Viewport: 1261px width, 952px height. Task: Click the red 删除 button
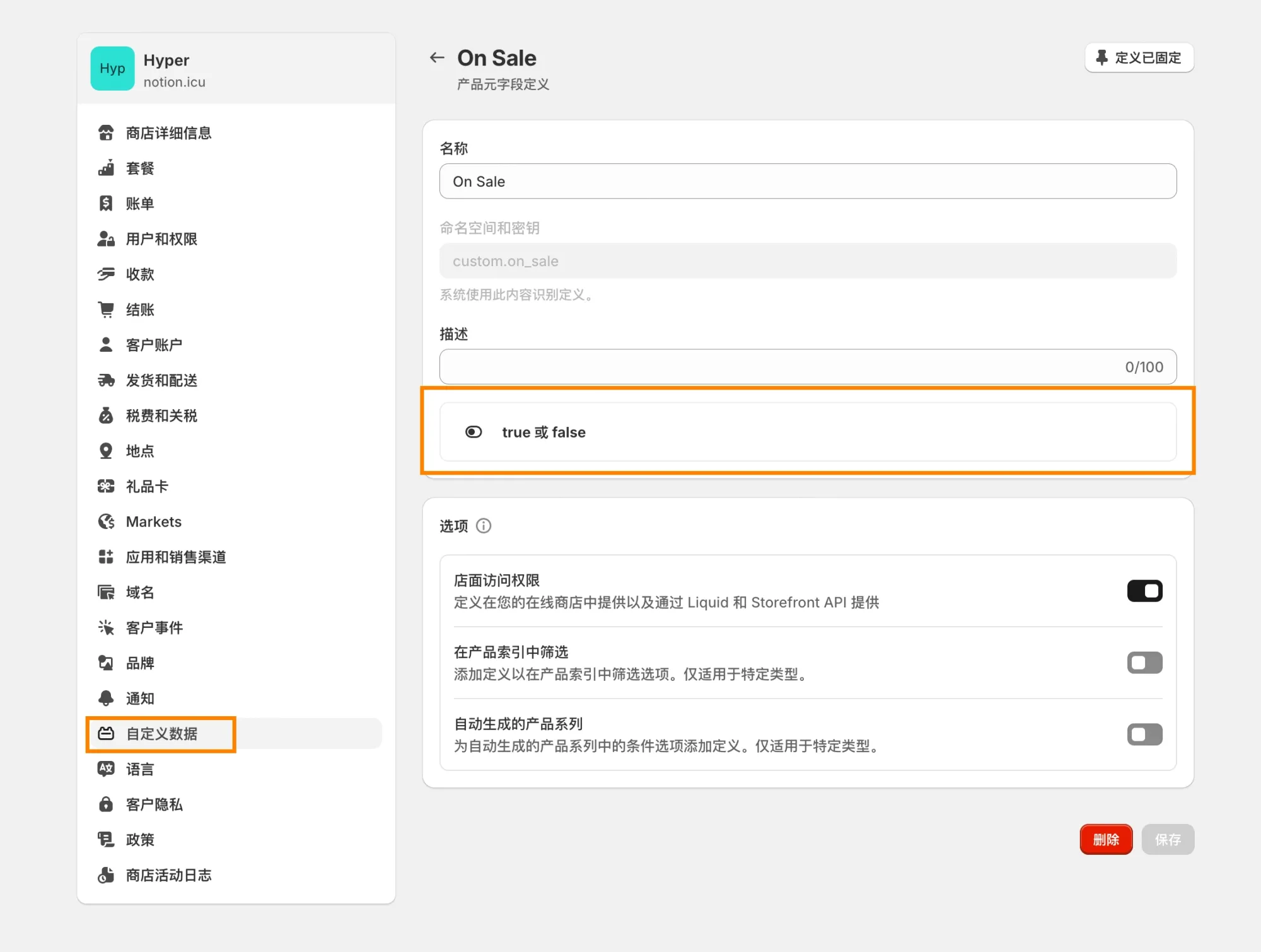1106,839
